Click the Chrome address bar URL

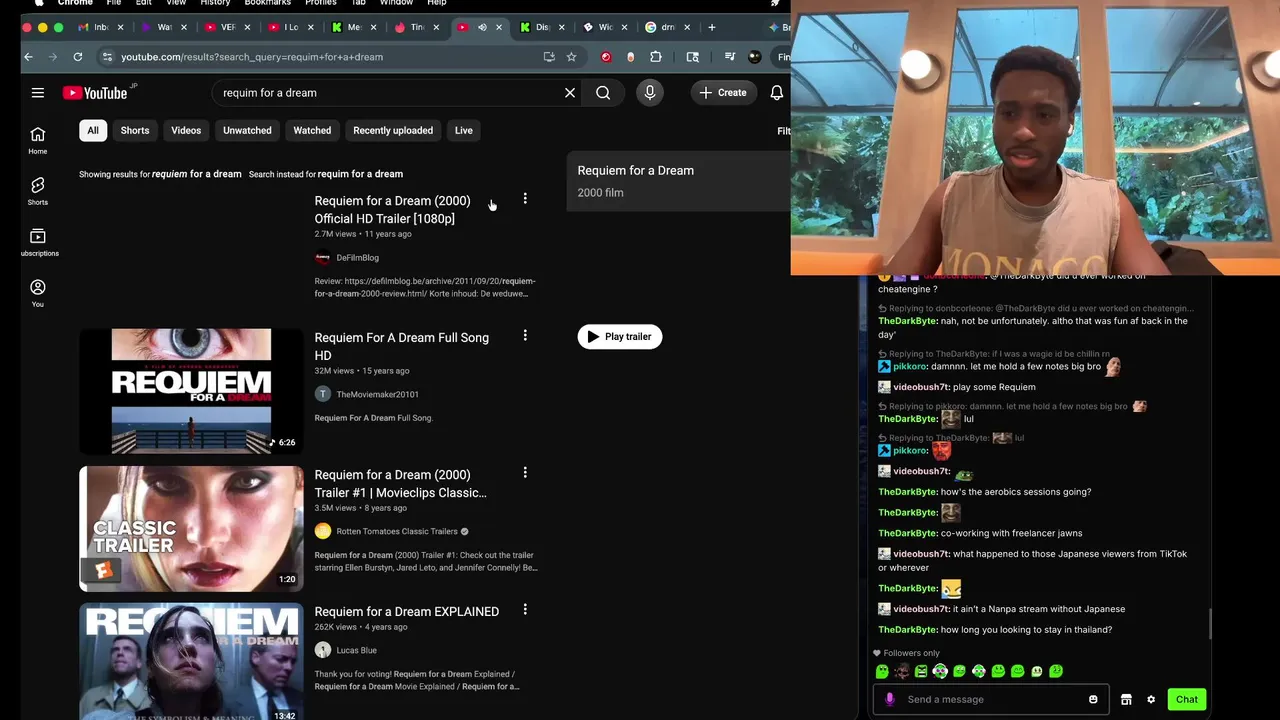tap(252, 57)
